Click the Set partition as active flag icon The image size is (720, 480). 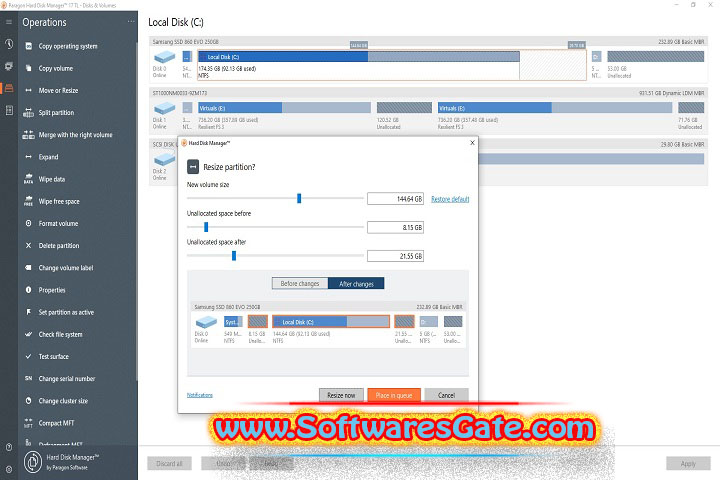[28, 312]
